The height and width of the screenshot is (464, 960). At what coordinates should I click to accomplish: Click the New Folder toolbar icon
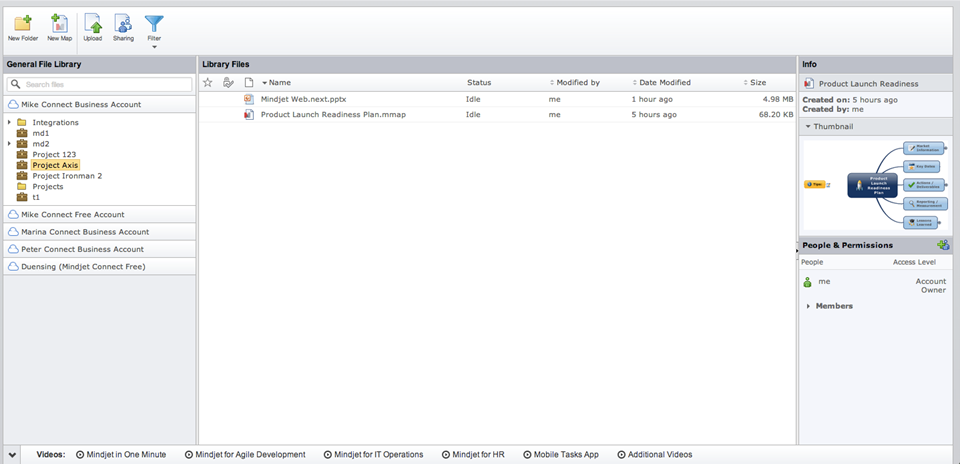click(x=22, y=26)
